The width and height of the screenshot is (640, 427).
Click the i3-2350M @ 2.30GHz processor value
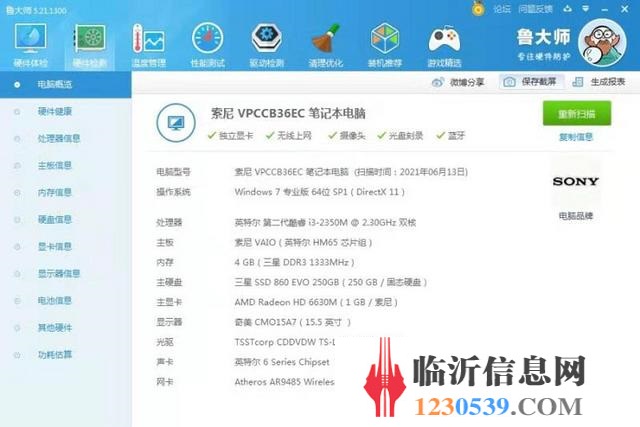pos(325,222)
